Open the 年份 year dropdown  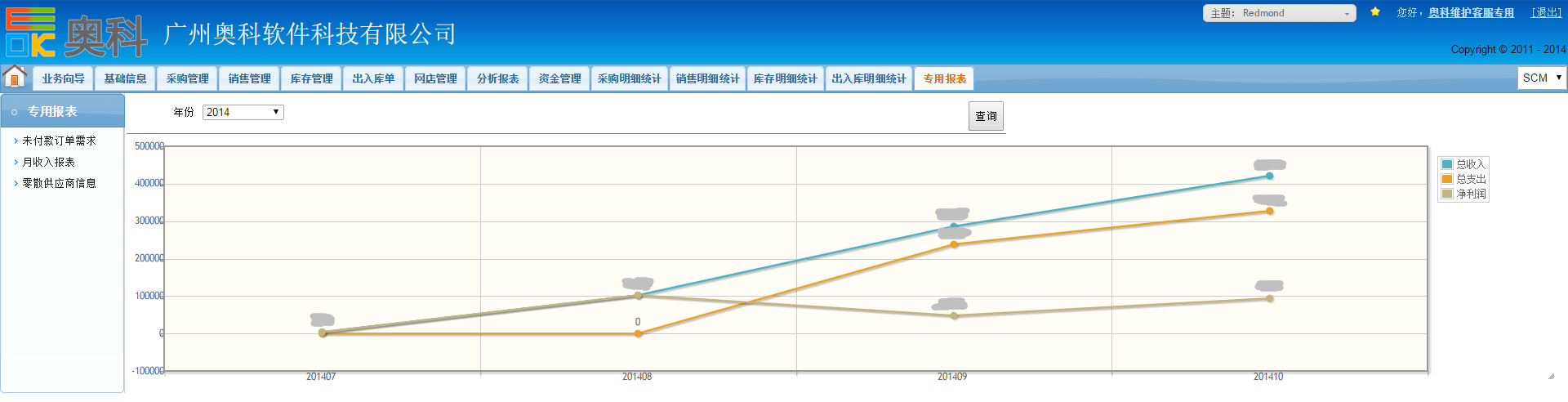pyautogui.click(x=243, y=112)
